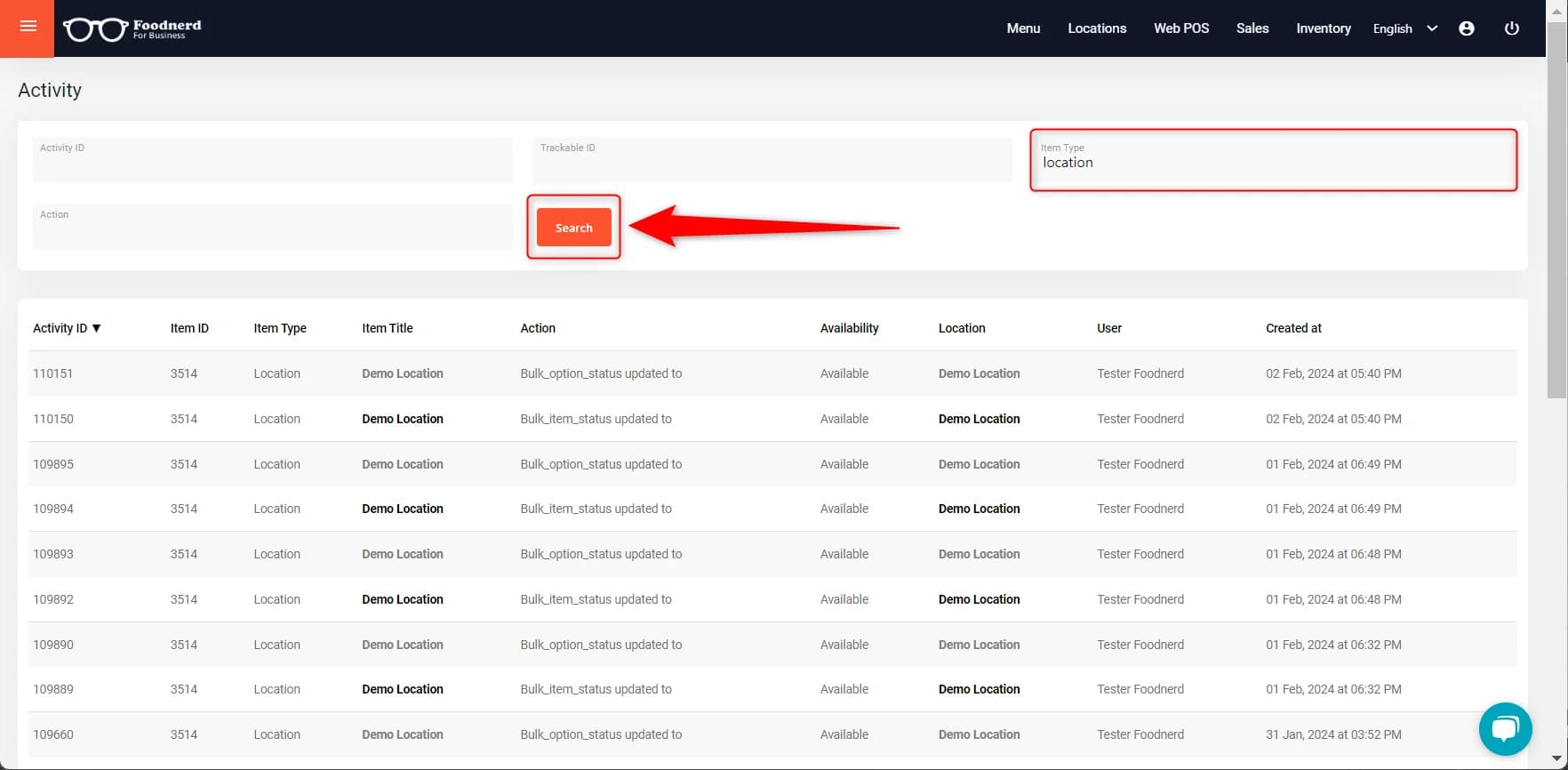Click Location column Demo Location in row 110150
1568x770 pixels.
(980, 419)
